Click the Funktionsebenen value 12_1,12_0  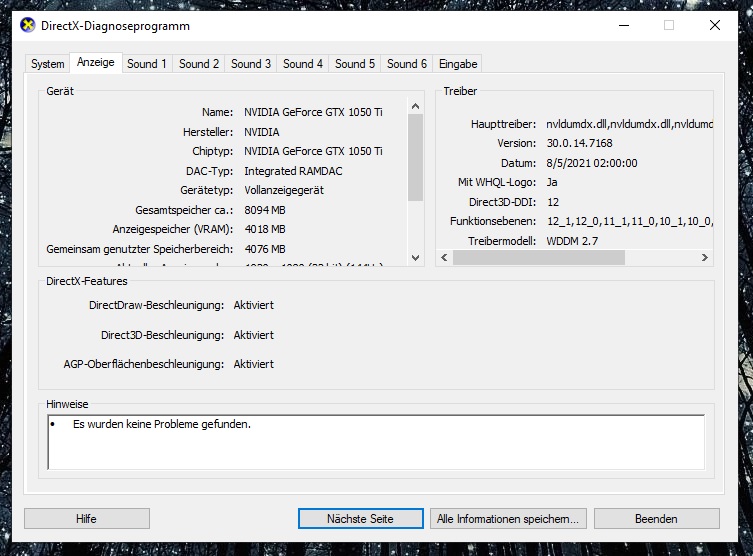click(x=630, y=221)
